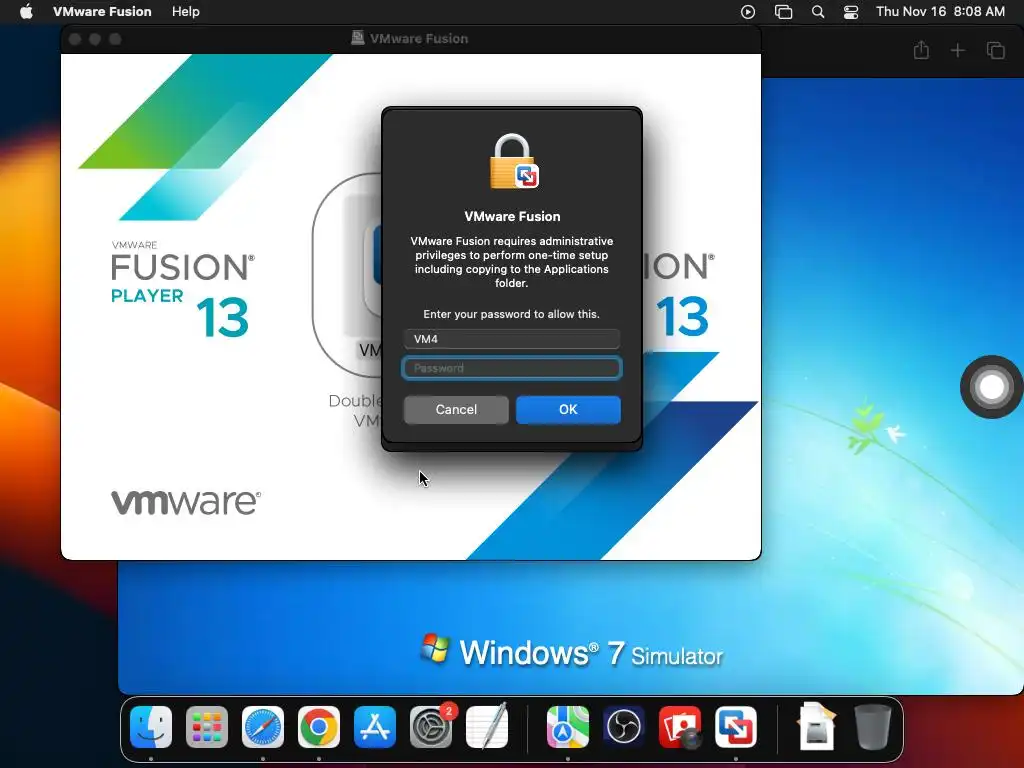Open the disk image item in the Dock
The image size is (1024, 768).
click(817, 725)
